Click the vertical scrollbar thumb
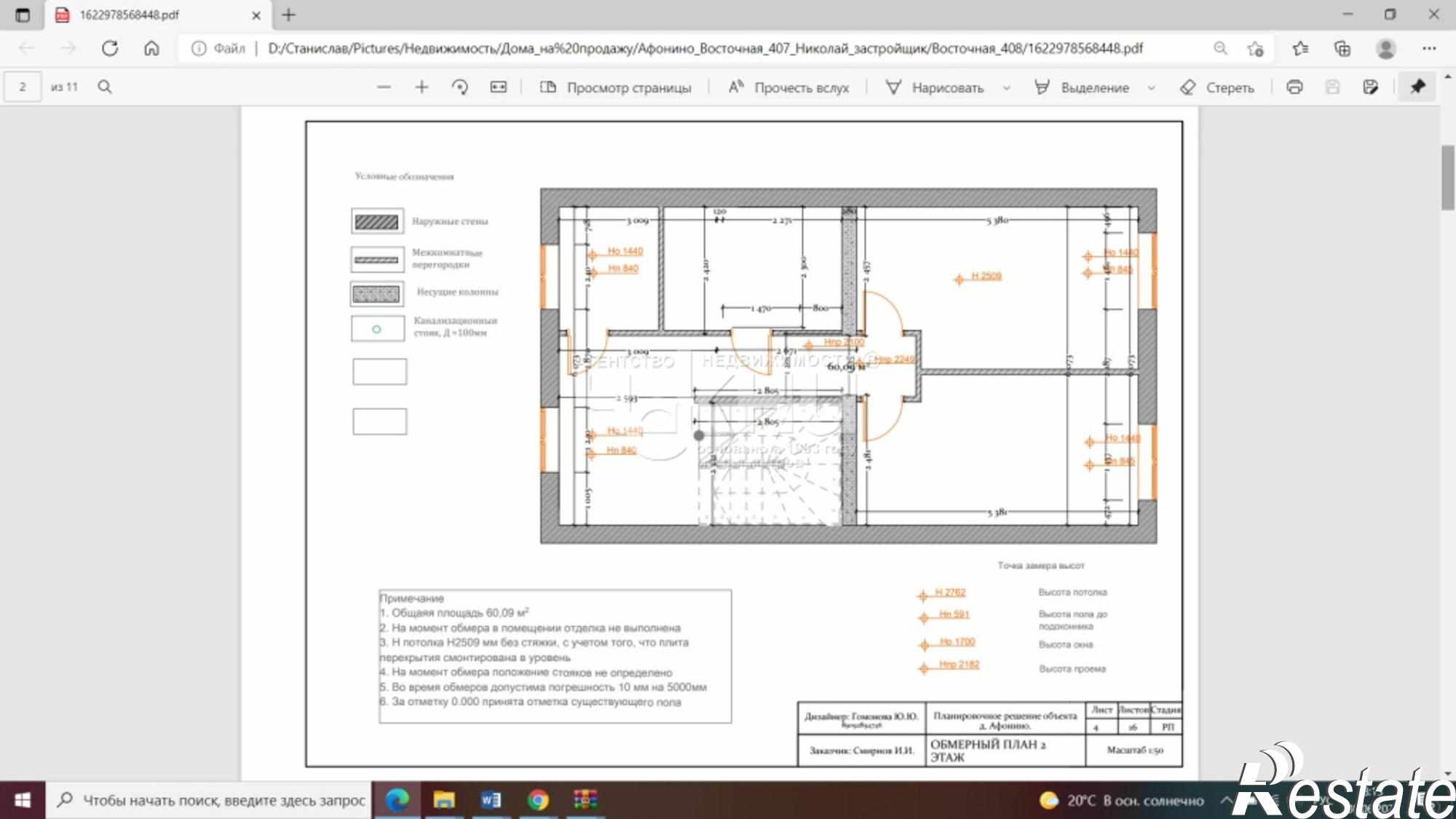 point(1447,178)
